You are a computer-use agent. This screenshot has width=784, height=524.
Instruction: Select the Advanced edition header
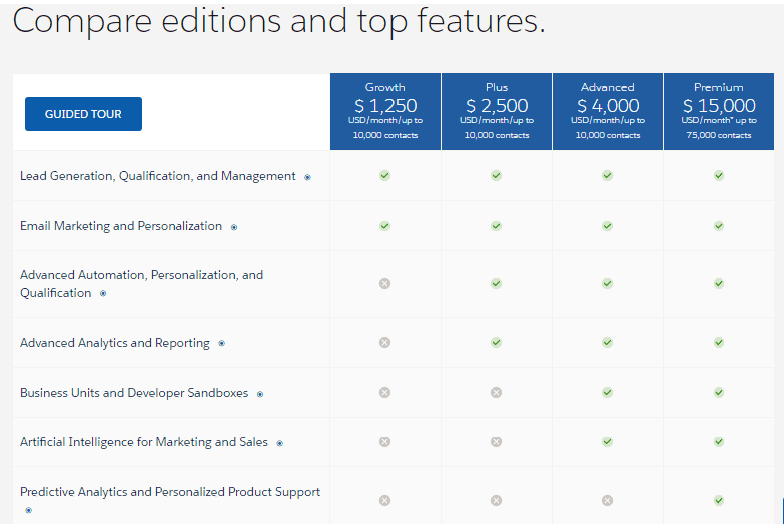[x=608, y=112]
